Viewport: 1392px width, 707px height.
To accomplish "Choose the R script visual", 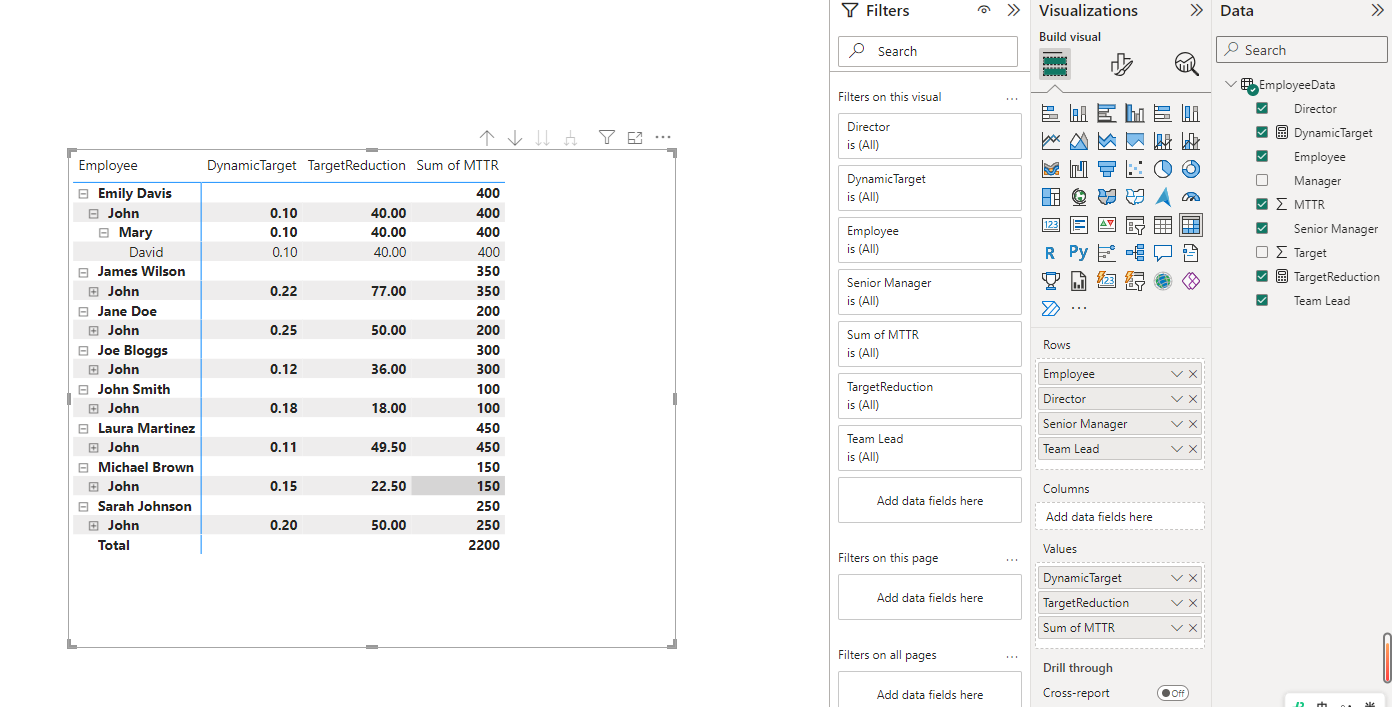I will 1050,253.
